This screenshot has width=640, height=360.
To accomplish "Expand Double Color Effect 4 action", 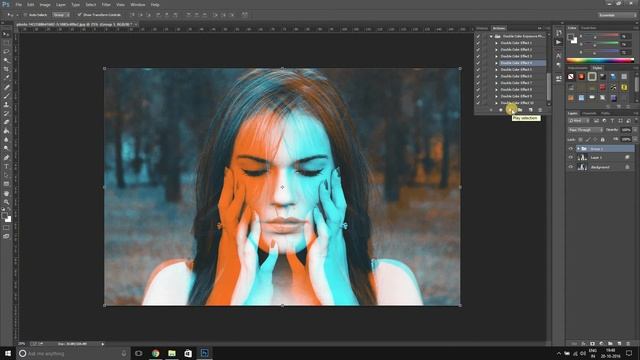I will click(x=497, y=63).
